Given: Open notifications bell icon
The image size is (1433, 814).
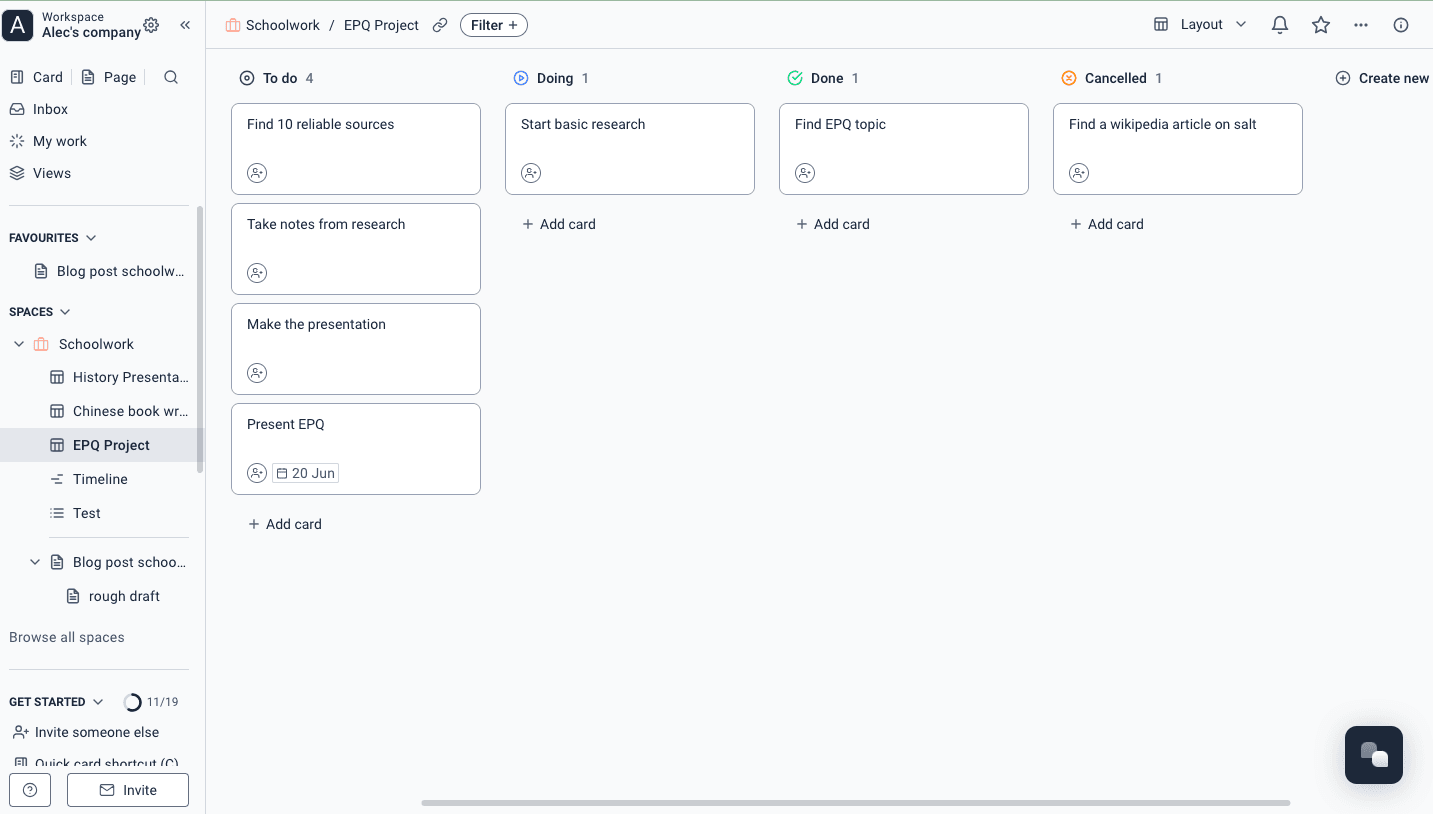Looking at the screenshot, I should pyautogui.click(x=1280, y=25).
